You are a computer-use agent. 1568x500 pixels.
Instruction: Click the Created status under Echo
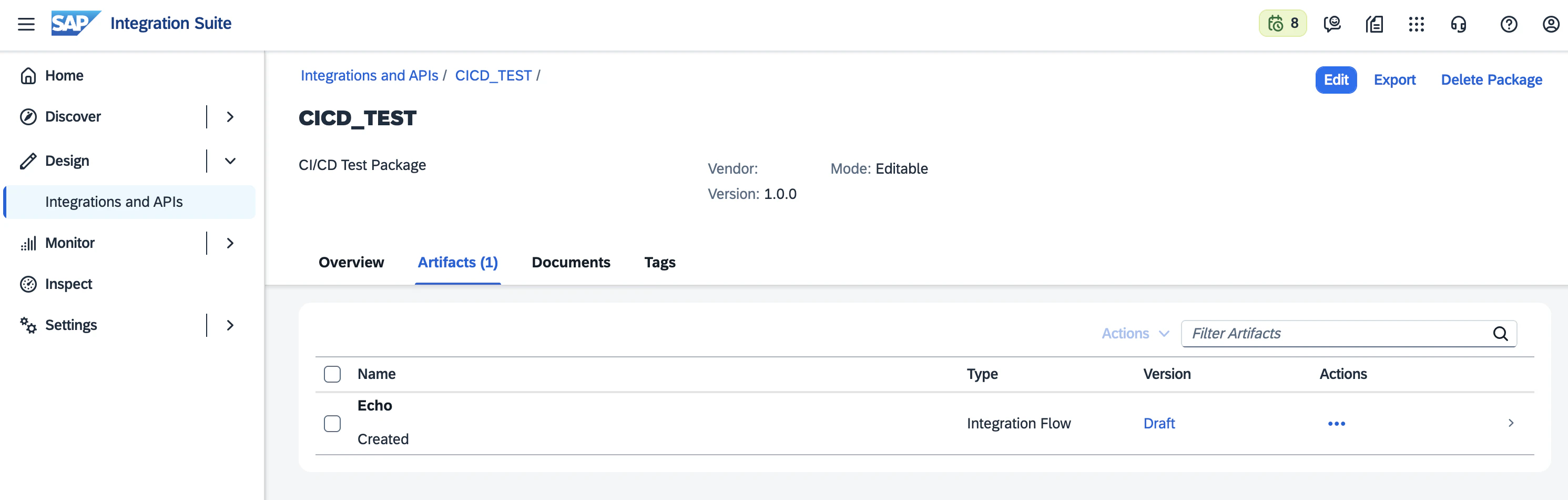pos(383,439)
